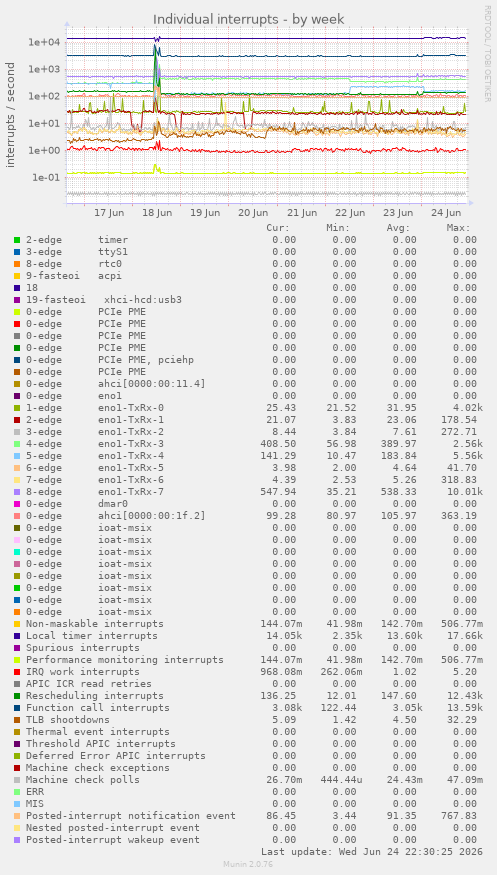Image resolution: width=497 pixels, height=875 pixels.
Task: Click the APIC ICR read retries label
Action: [x=89, y=684]
